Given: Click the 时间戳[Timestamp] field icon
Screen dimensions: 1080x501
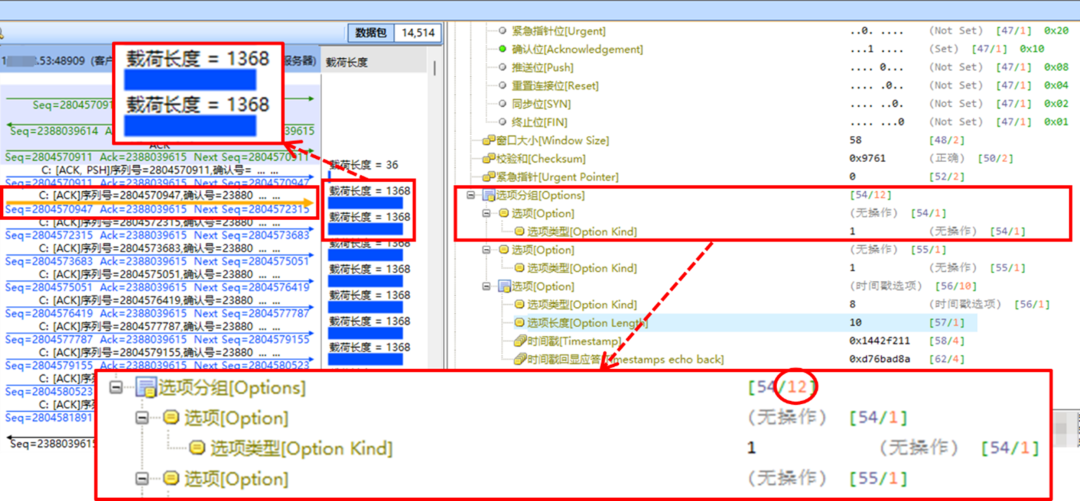Looking at the screenshot, I should click(521, 341).
